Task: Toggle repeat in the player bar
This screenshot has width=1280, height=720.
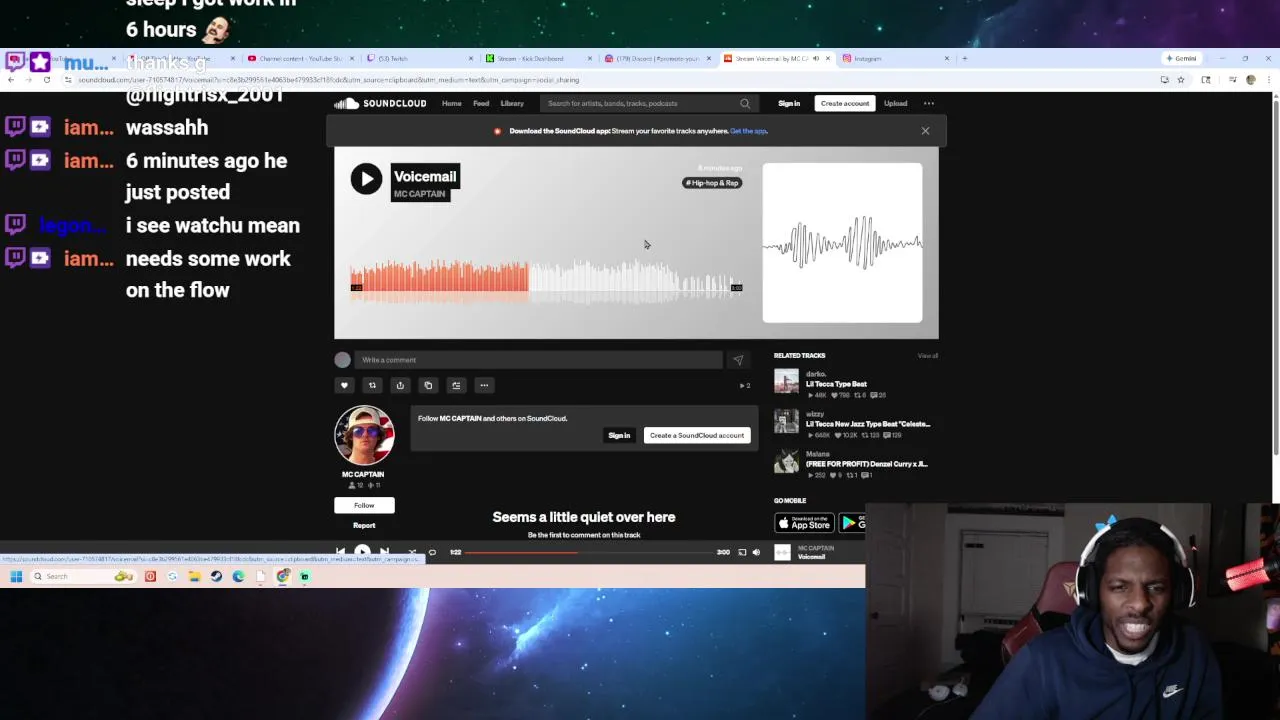Action: (x=432, y=552)
